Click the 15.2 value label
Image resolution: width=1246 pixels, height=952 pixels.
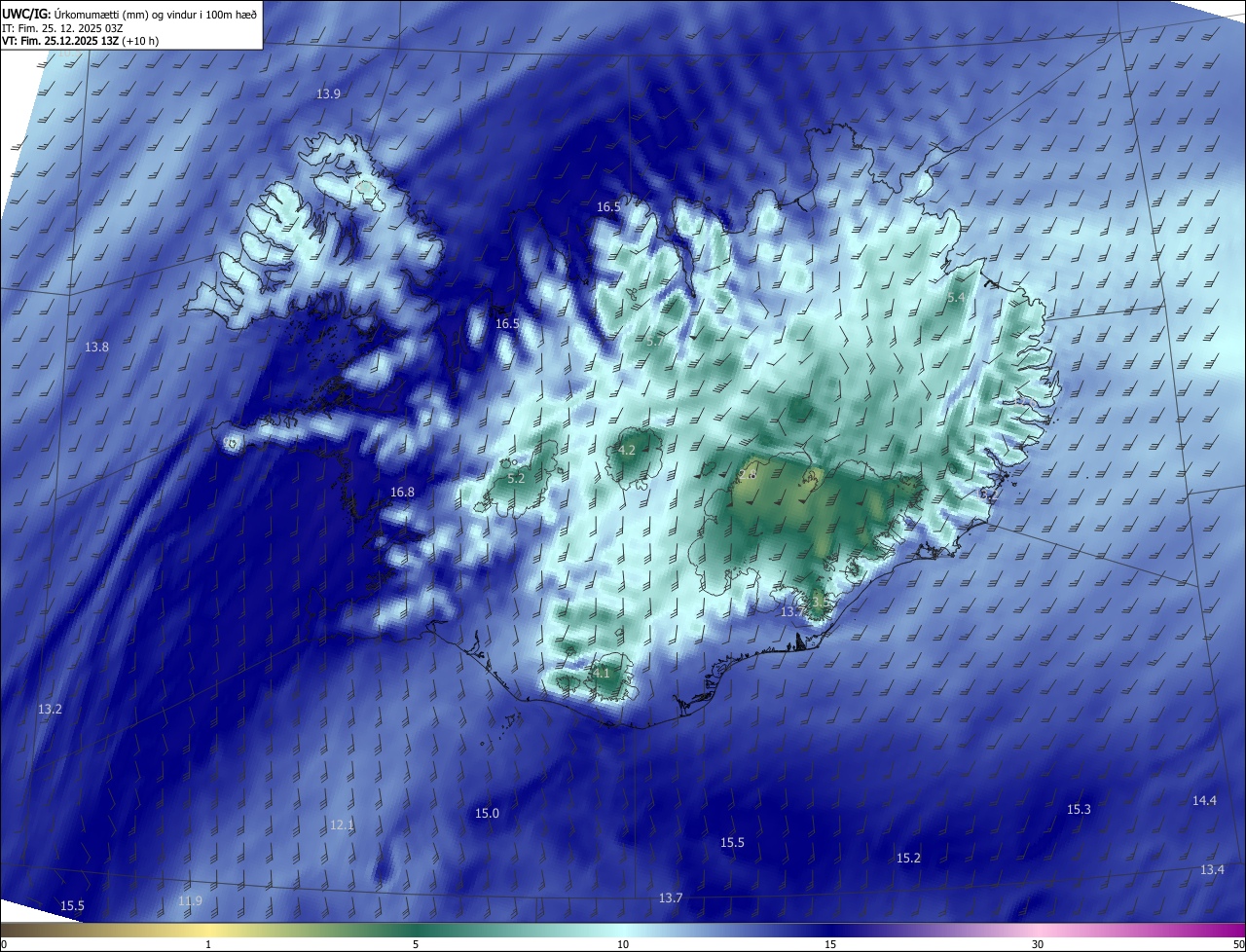click(908, 859)
